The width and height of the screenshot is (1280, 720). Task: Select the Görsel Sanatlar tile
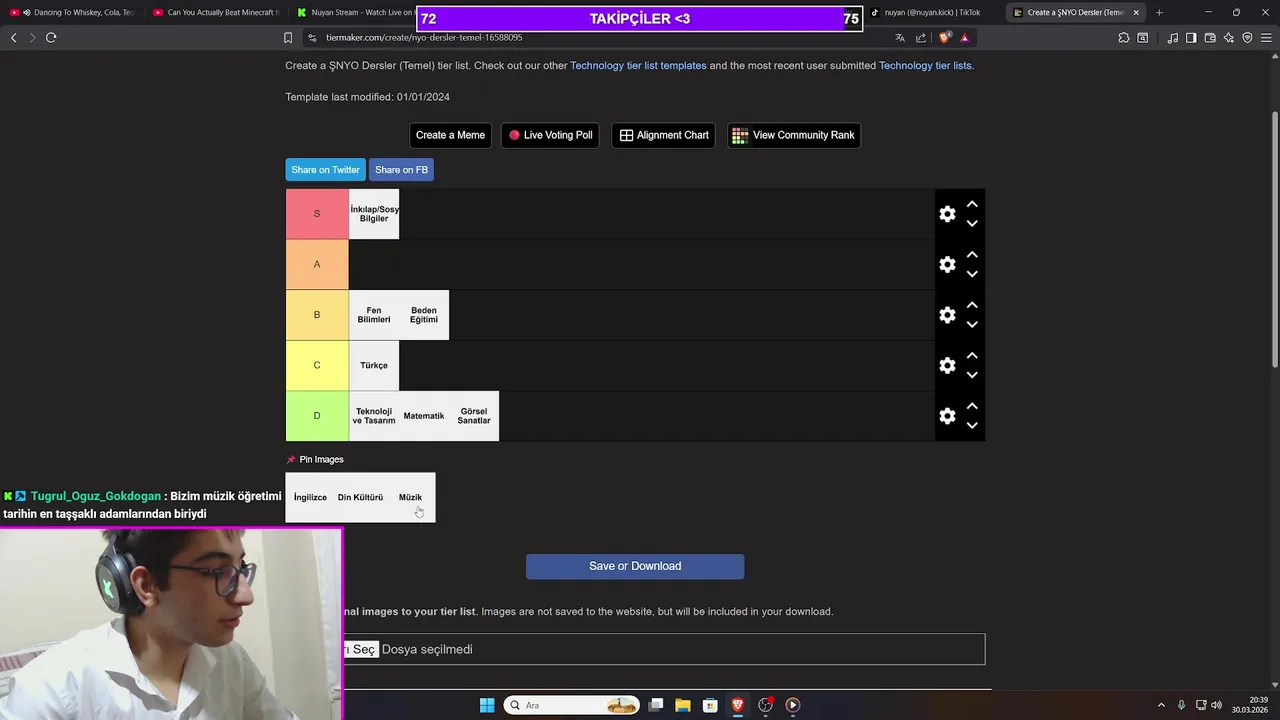pyautogui.click(x=474, y=416)
